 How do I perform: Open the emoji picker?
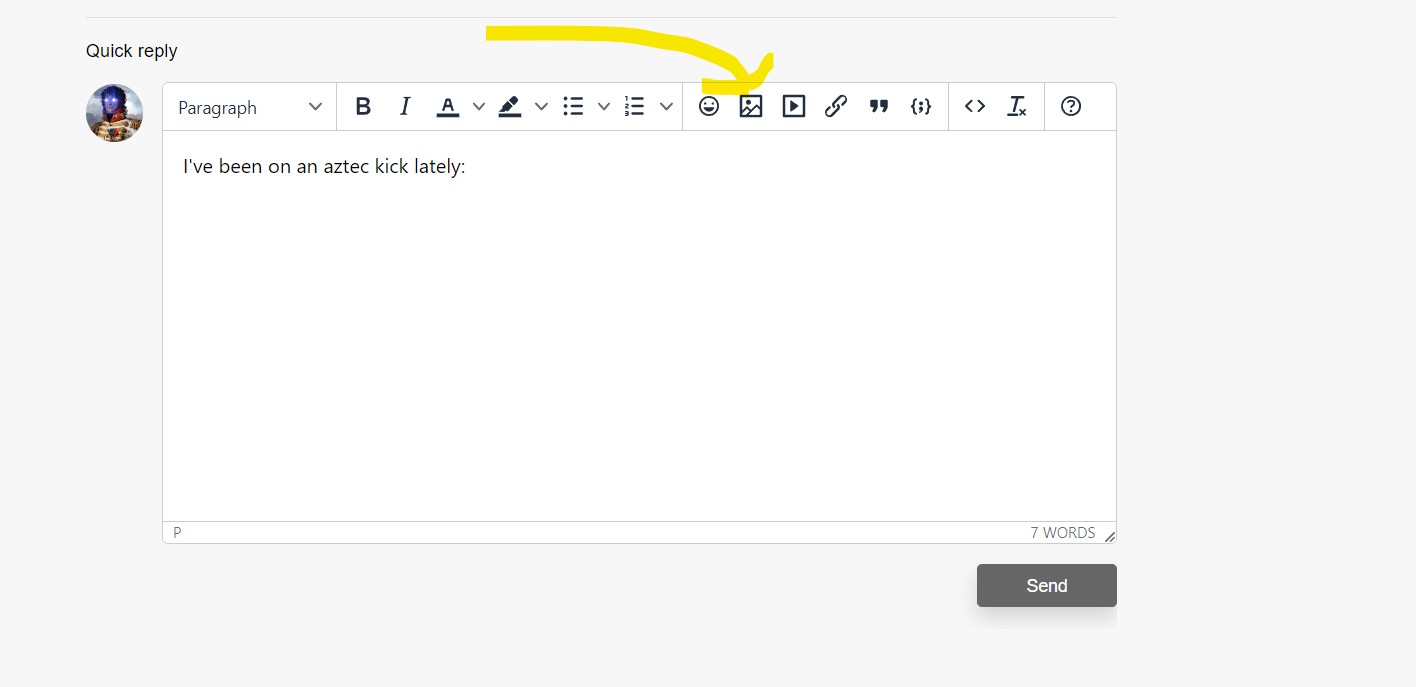coord(709,106)
